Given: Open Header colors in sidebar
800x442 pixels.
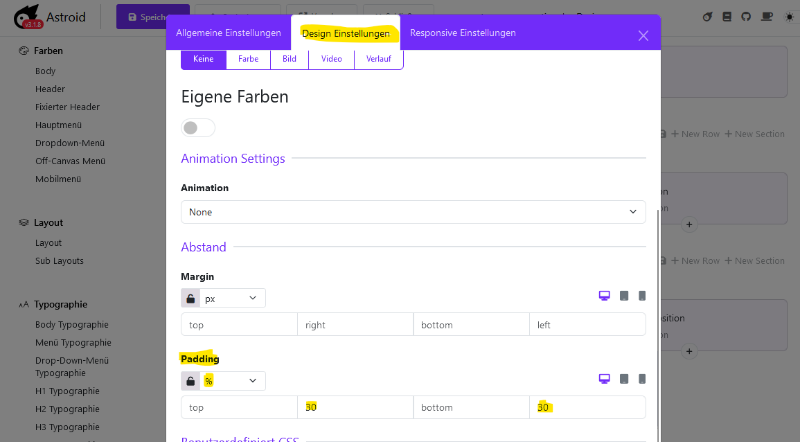Looking at the screenshot, I should 50,89.
